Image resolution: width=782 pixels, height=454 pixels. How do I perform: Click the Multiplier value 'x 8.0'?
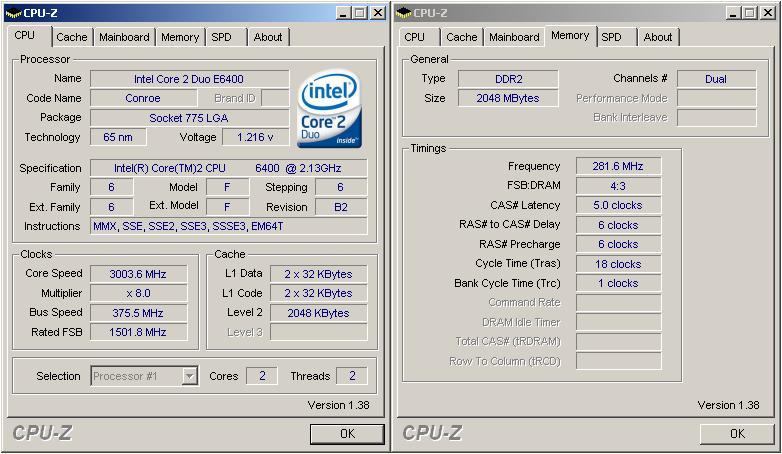click(138, 293)
